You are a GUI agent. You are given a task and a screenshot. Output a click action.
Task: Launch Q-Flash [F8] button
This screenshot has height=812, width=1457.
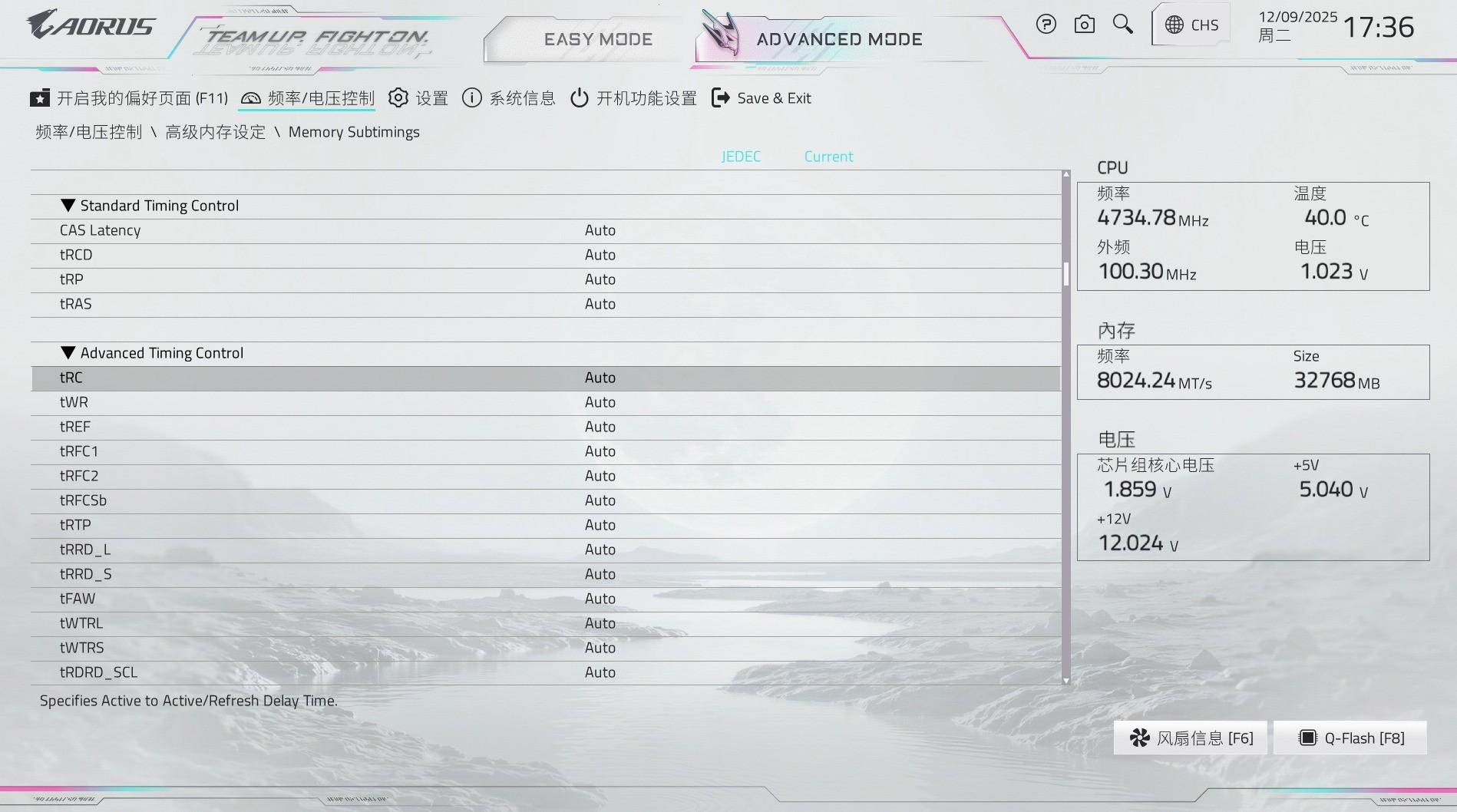[x=1350, y=738]
